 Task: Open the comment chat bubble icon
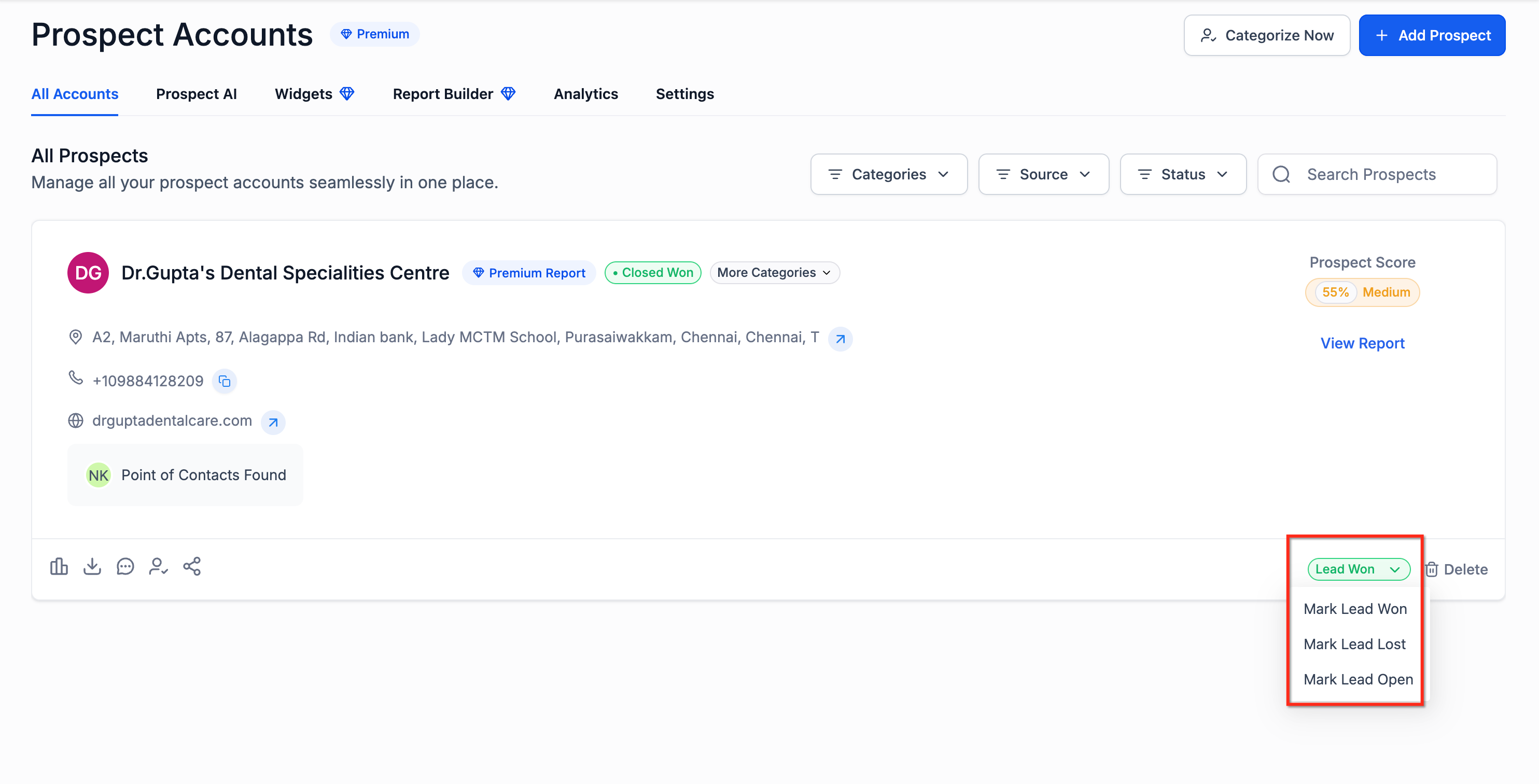click(125, 566)
